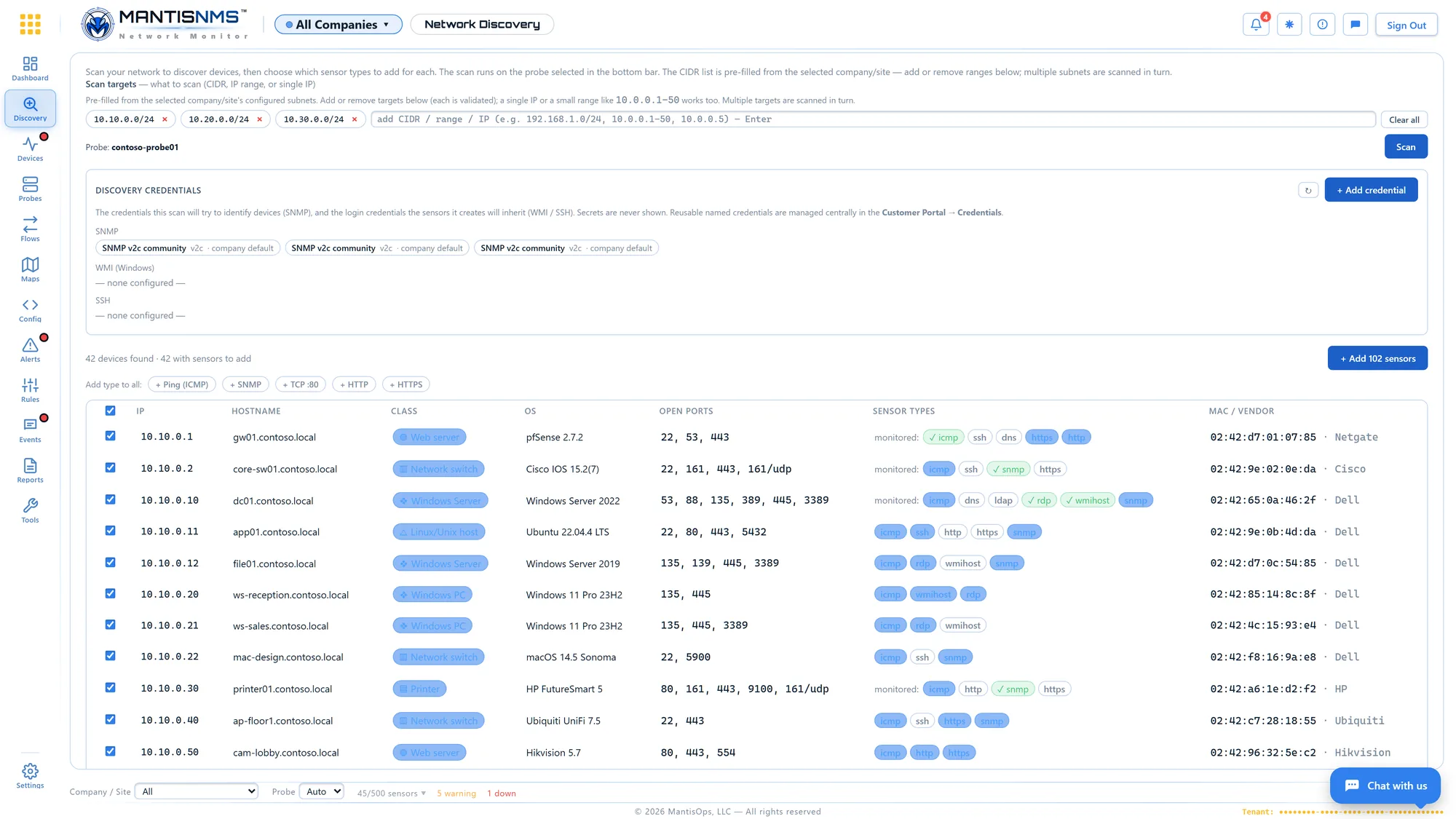Viewport: 1456px width, 819px height.
Task: Clear all scan targets
Action: click(x=1404, y=119)
